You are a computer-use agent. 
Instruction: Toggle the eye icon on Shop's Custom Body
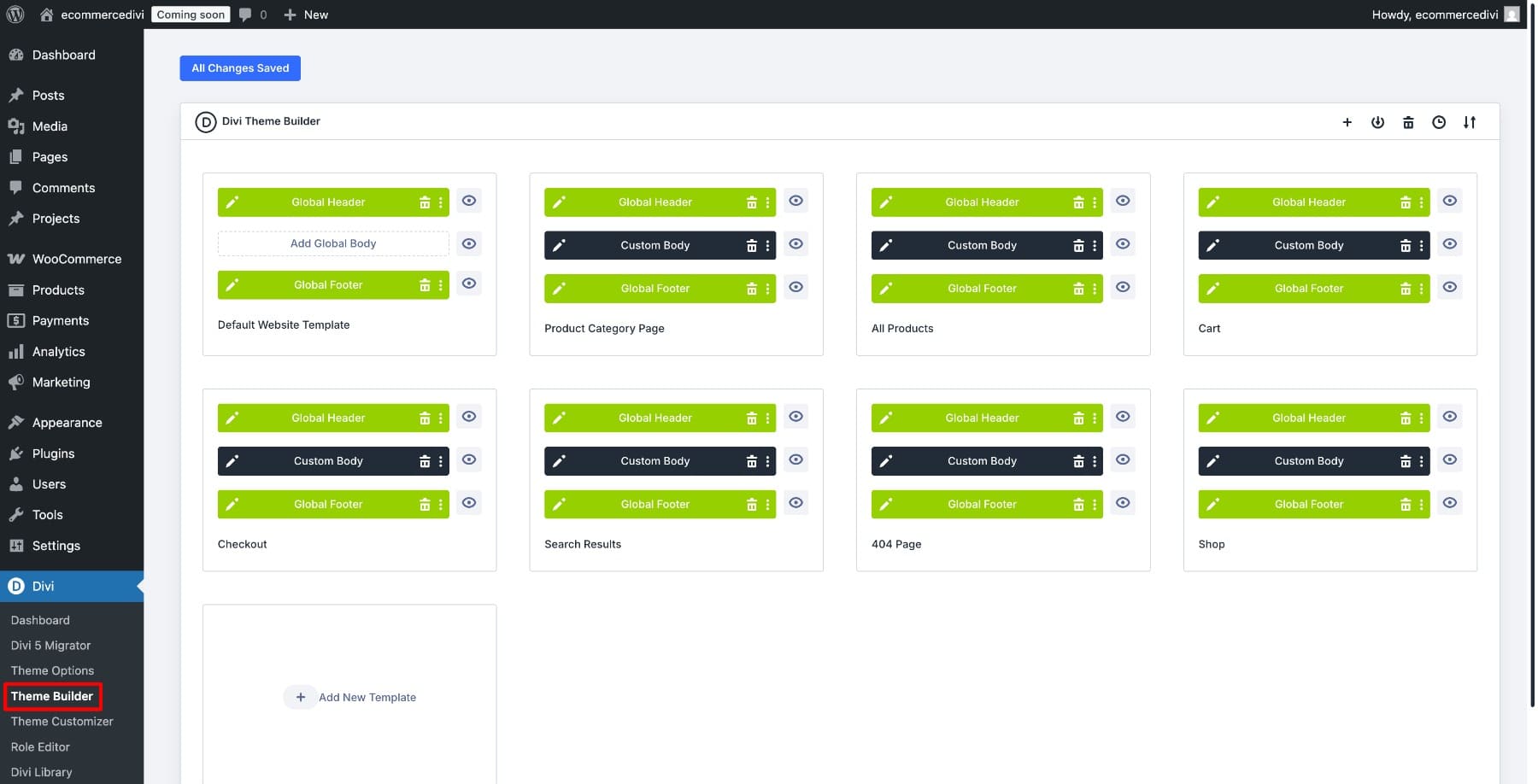pyautogui.click(x=1449, y=459)
